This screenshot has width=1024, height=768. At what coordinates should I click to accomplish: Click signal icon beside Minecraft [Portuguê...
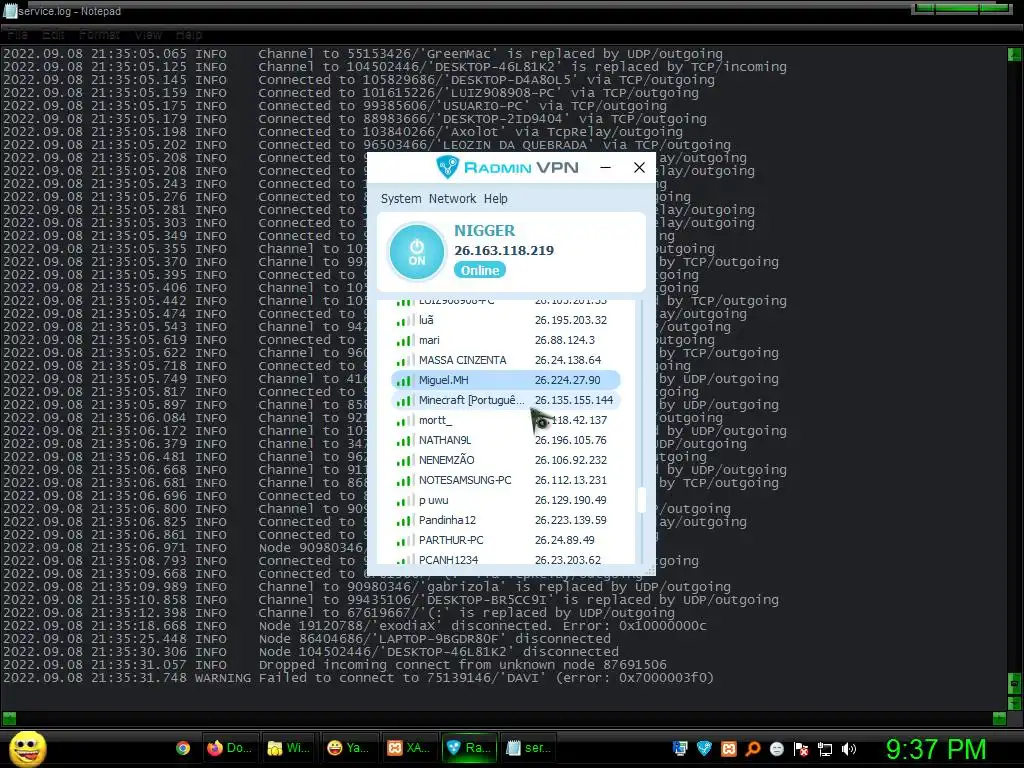click(404, 400)
